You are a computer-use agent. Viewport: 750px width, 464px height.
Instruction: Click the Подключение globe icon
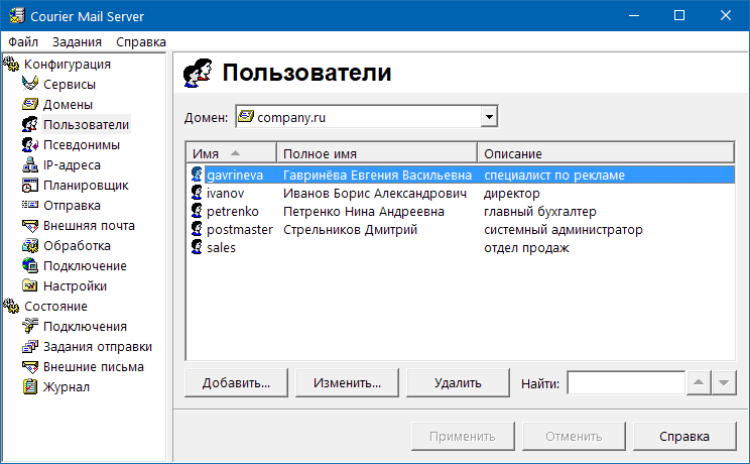pos(30,265)
